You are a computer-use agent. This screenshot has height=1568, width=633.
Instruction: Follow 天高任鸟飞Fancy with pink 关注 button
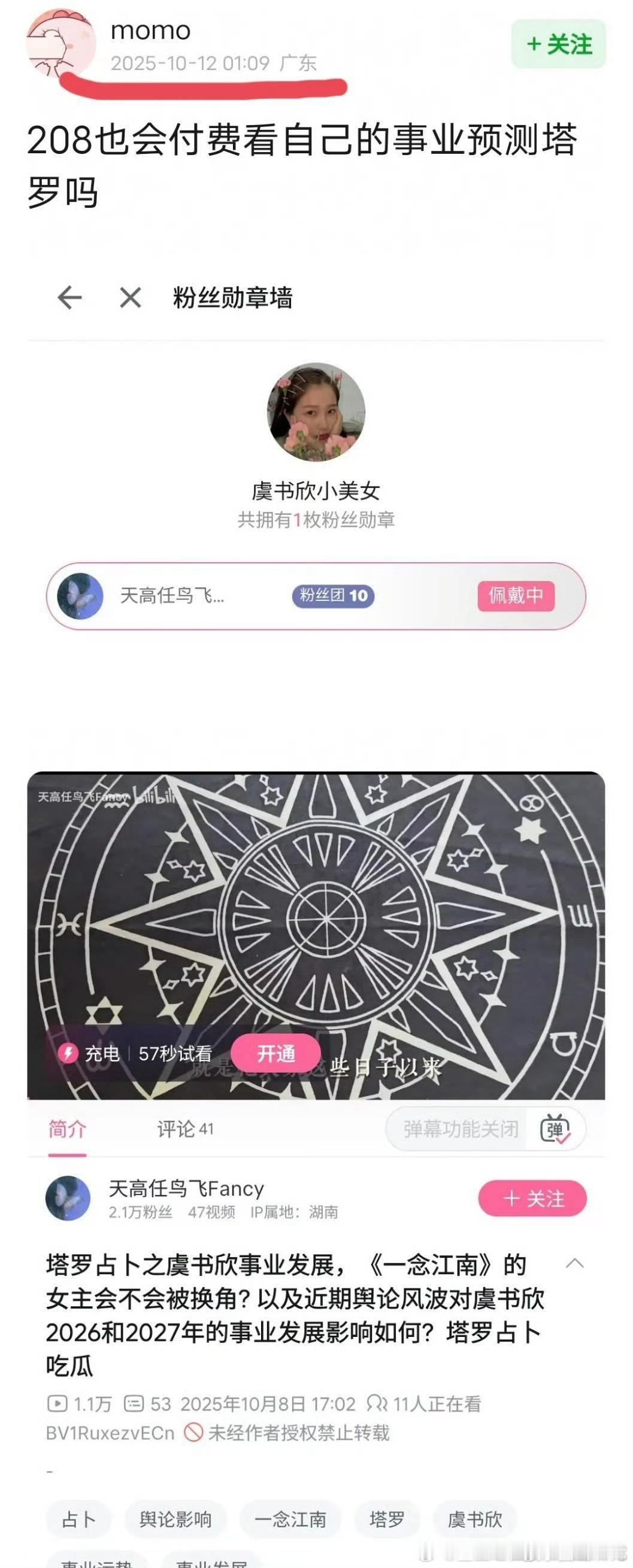tap(532, 1199)
